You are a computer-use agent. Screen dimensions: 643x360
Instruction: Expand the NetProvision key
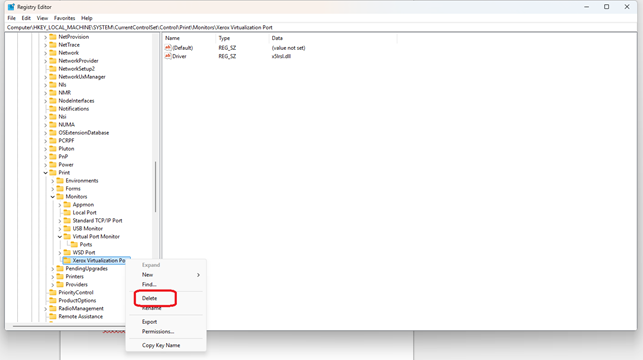46,37
